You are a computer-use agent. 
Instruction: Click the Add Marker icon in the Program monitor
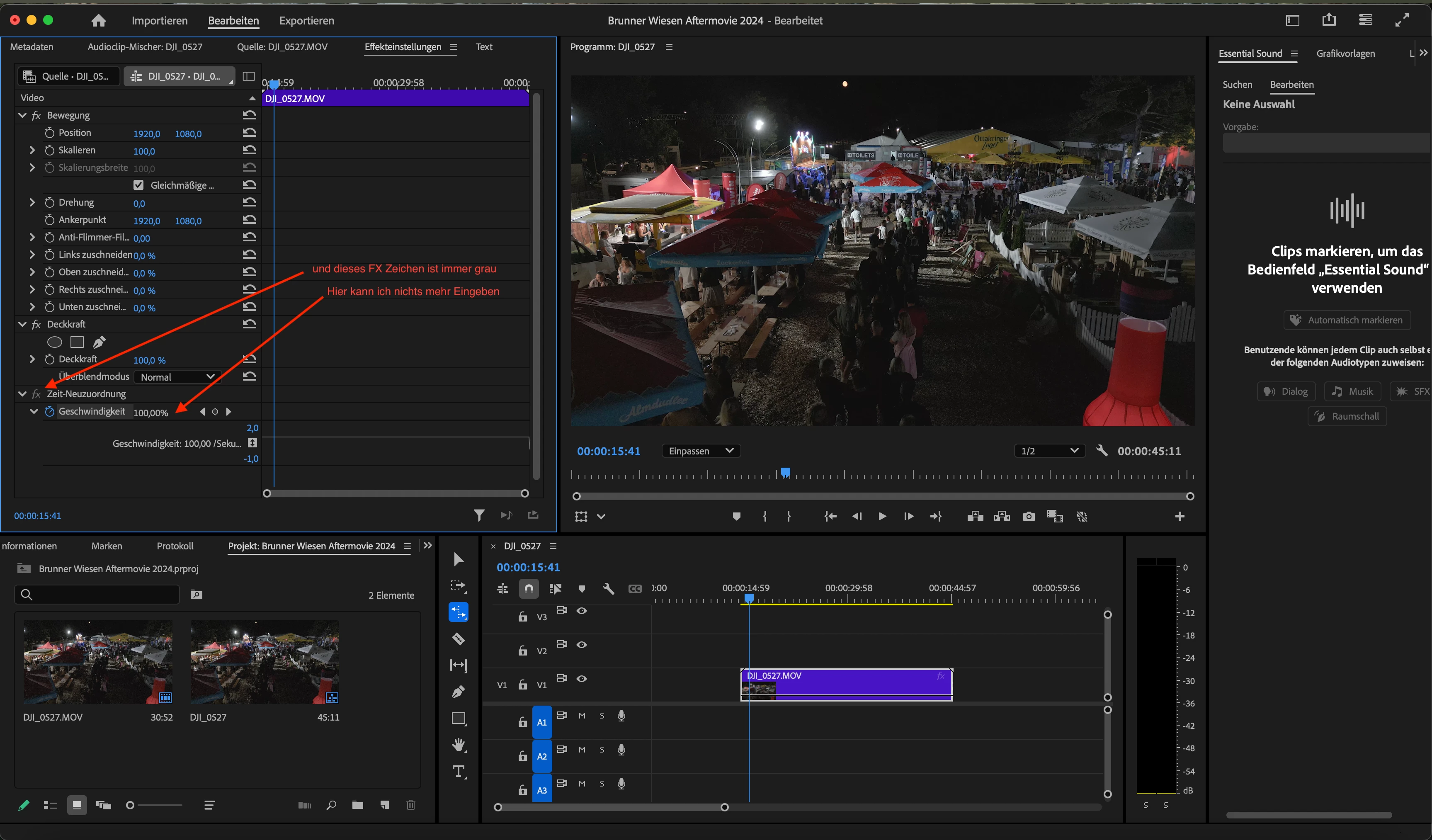point(736,516)
